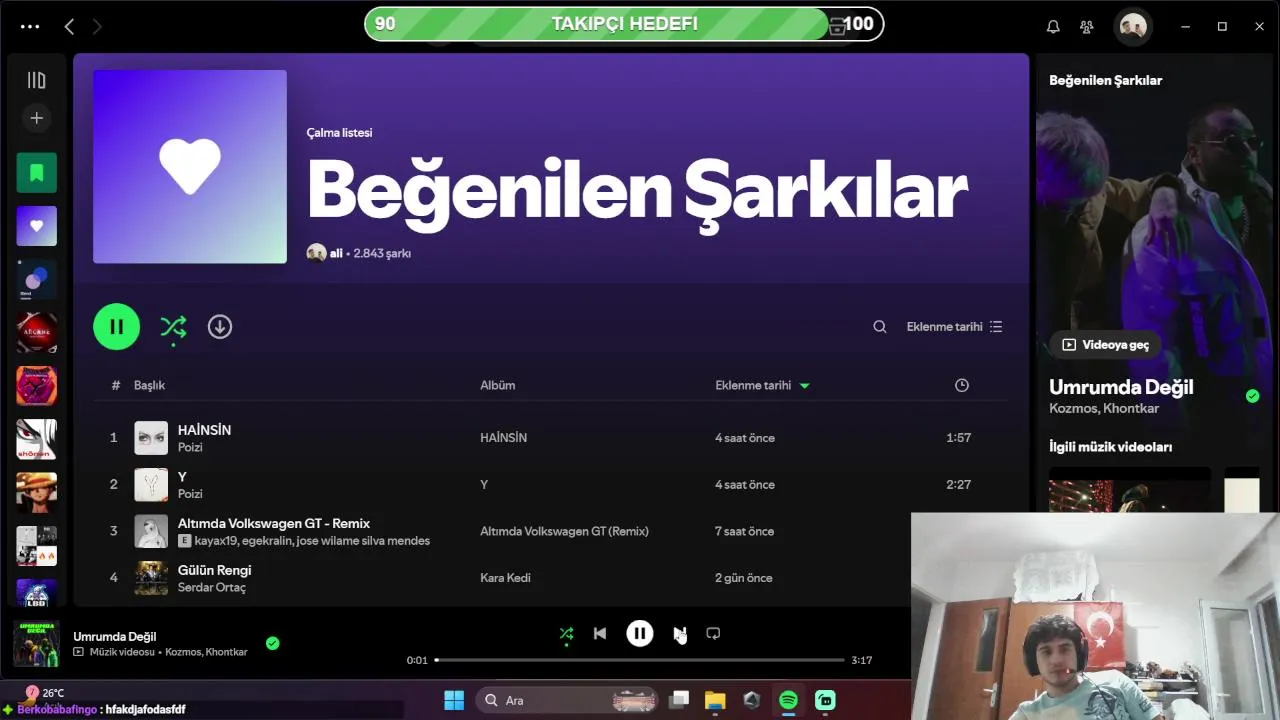Sort by Eklenme tarihi column header

point(762,385)
